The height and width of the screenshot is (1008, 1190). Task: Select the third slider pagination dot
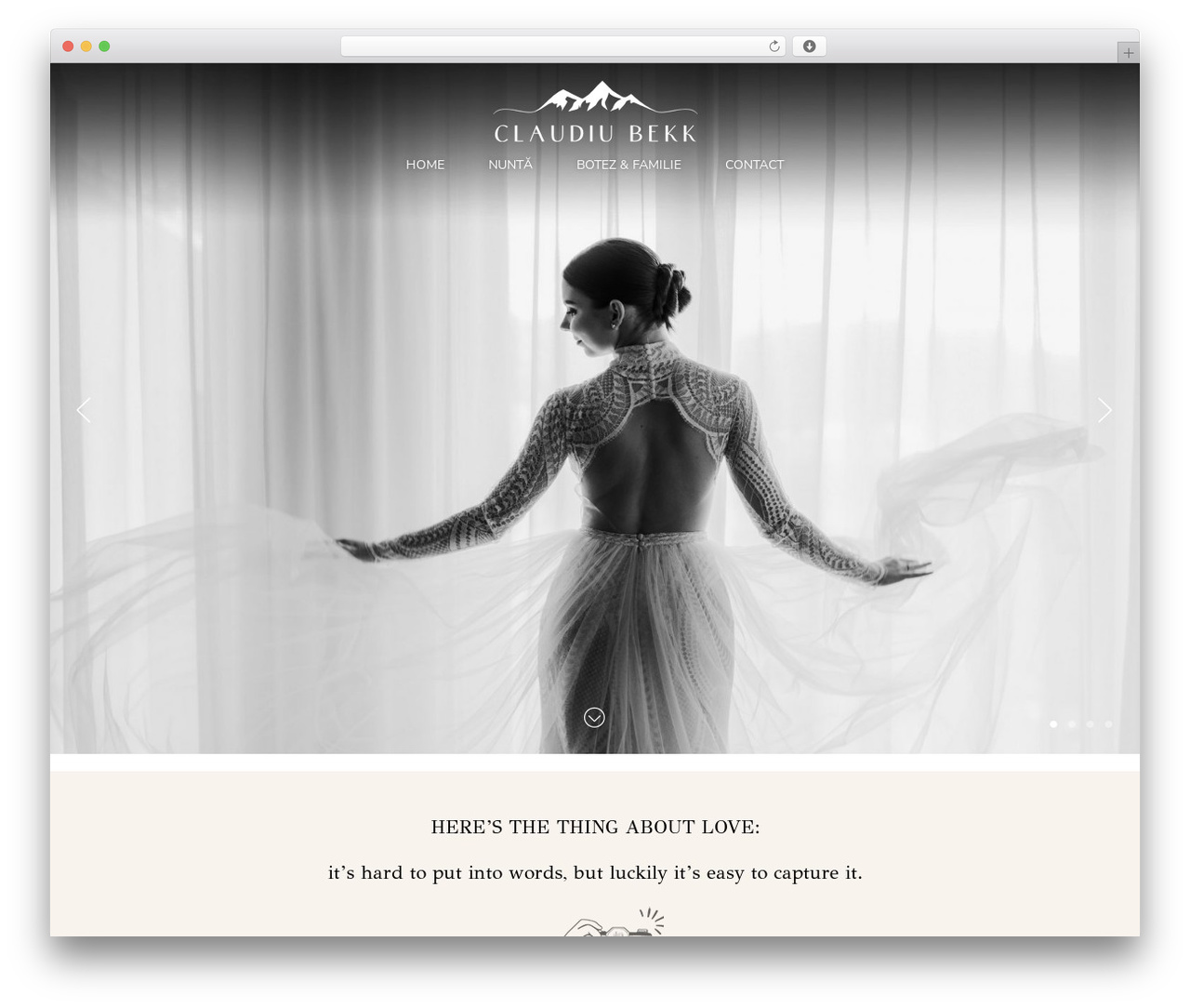click(x=1090, y=723)
